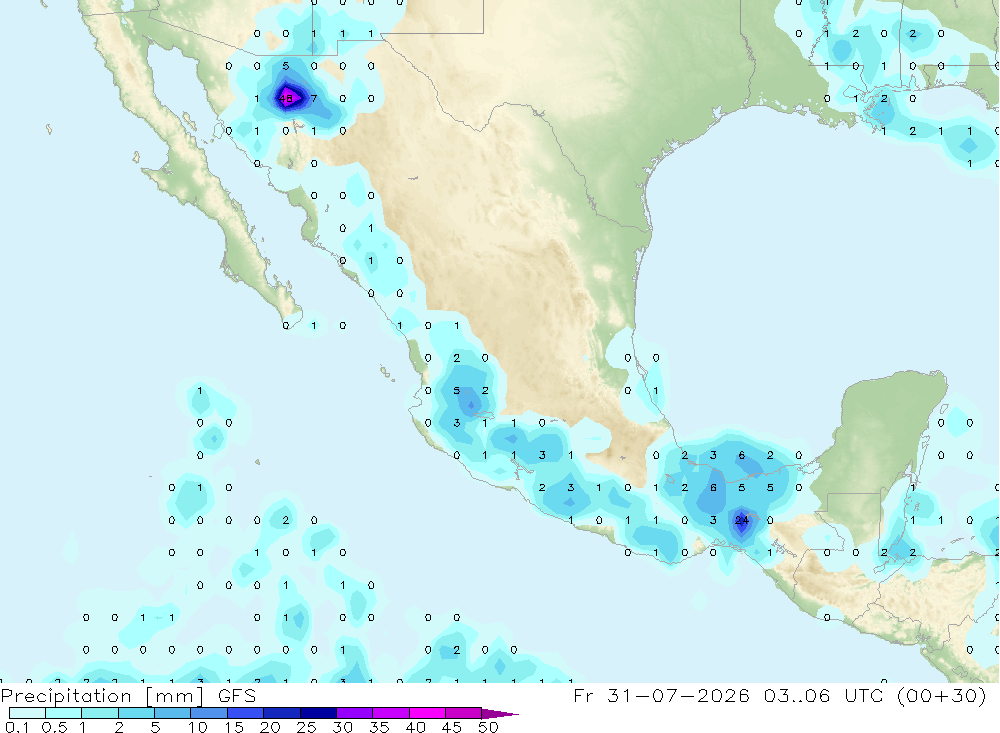1000x733 pixels.
Task: Click the "Precipitation" title word
Action: tap(66, 696)
